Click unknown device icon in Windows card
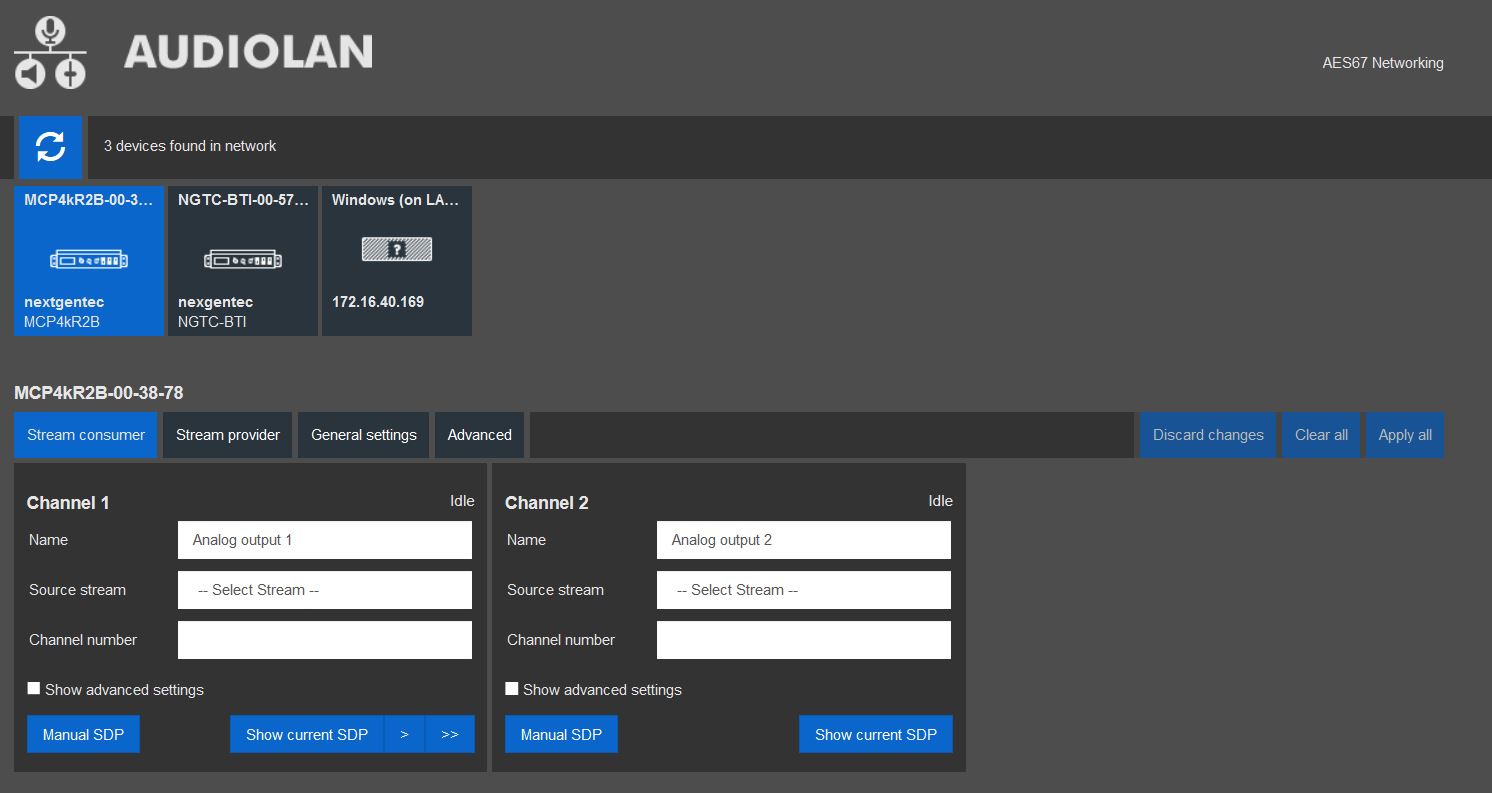This screenshot has width=1492, height=793. [397, 249]
